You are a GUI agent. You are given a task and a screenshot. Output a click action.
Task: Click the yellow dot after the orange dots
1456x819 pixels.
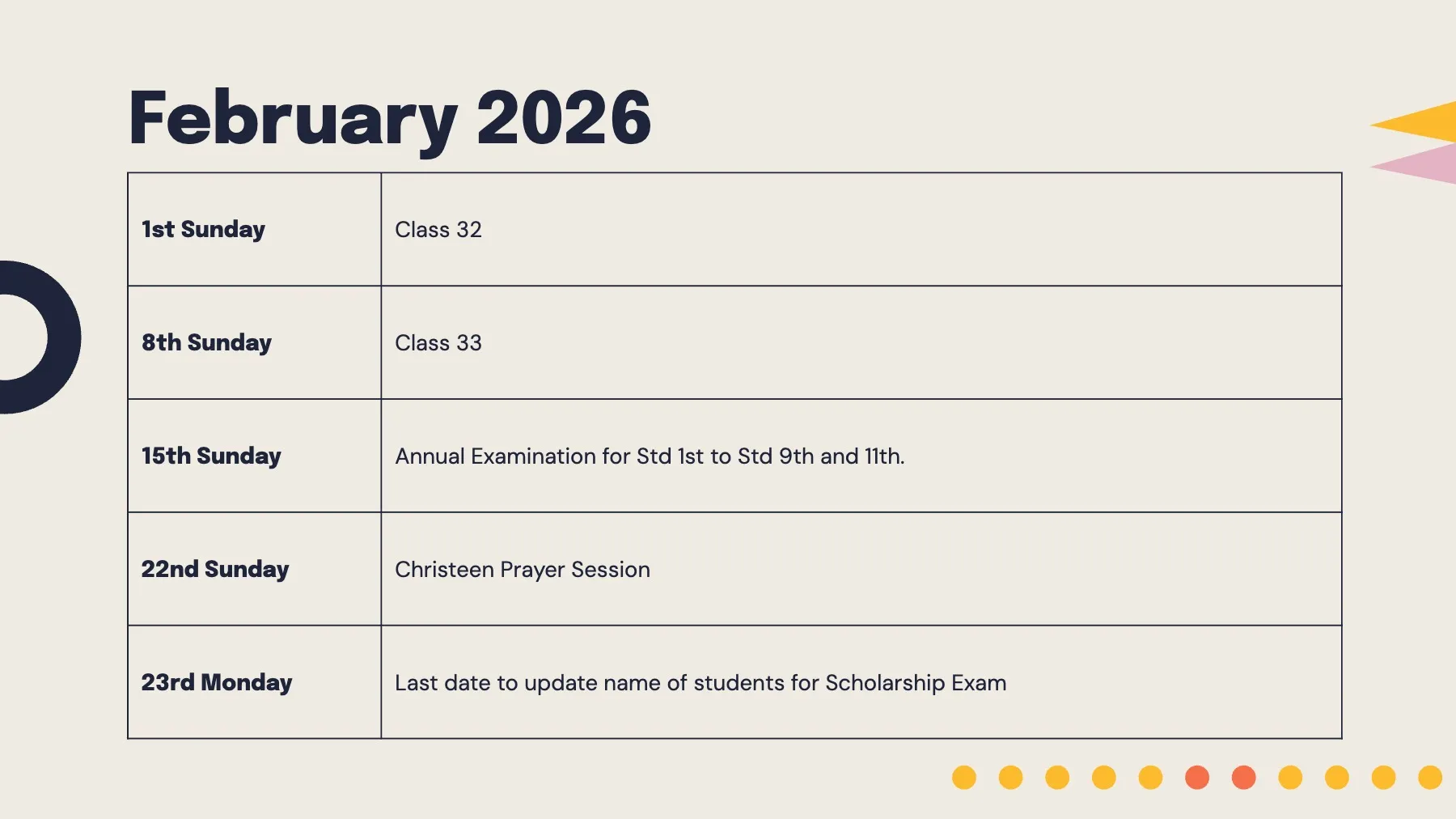1290,778
